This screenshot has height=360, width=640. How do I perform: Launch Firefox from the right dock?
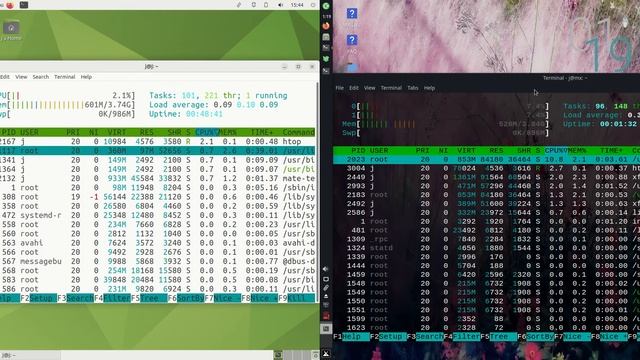click(x=326, y=26)
